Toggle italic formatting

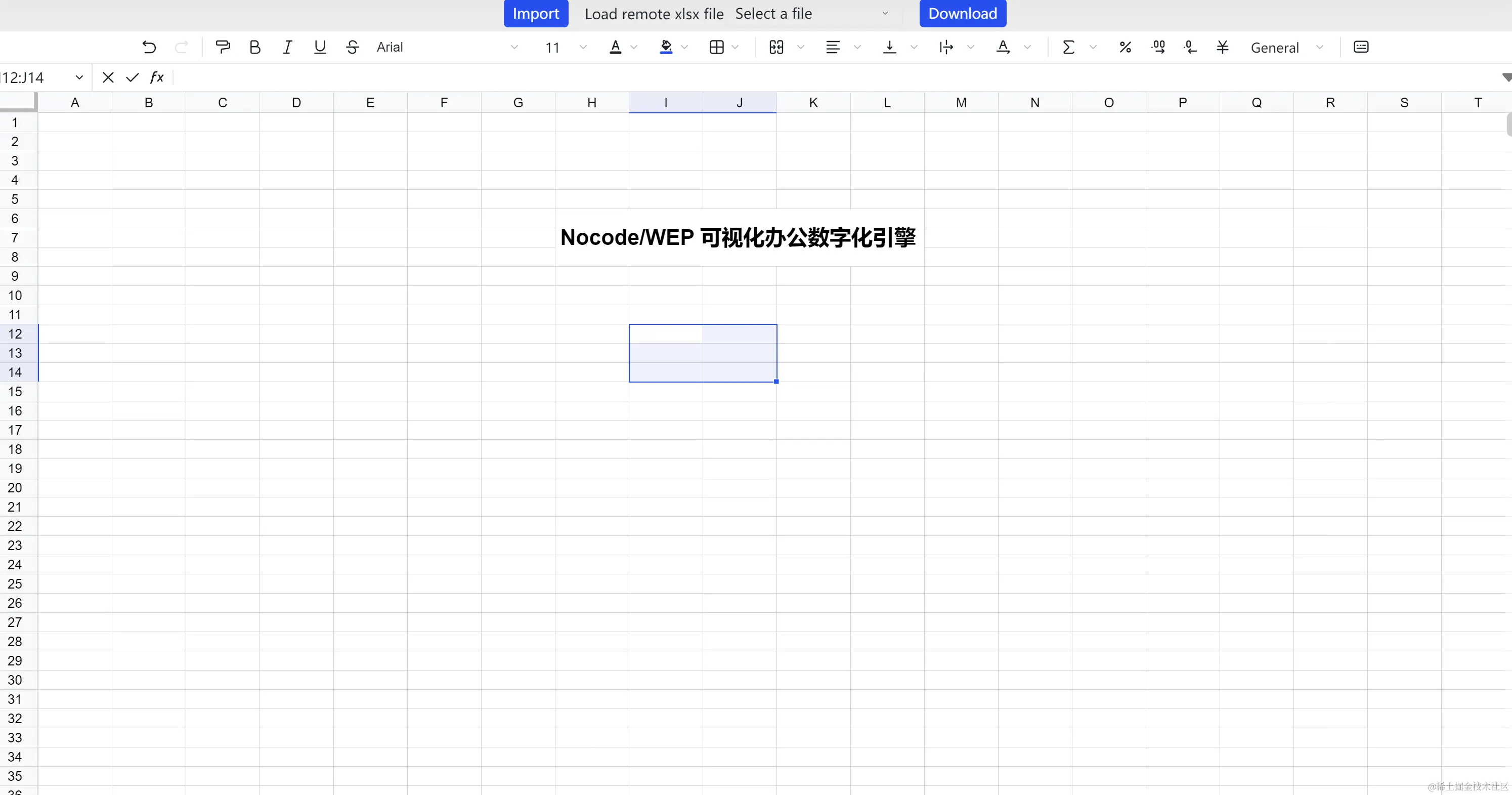click(x=287, y=47)
